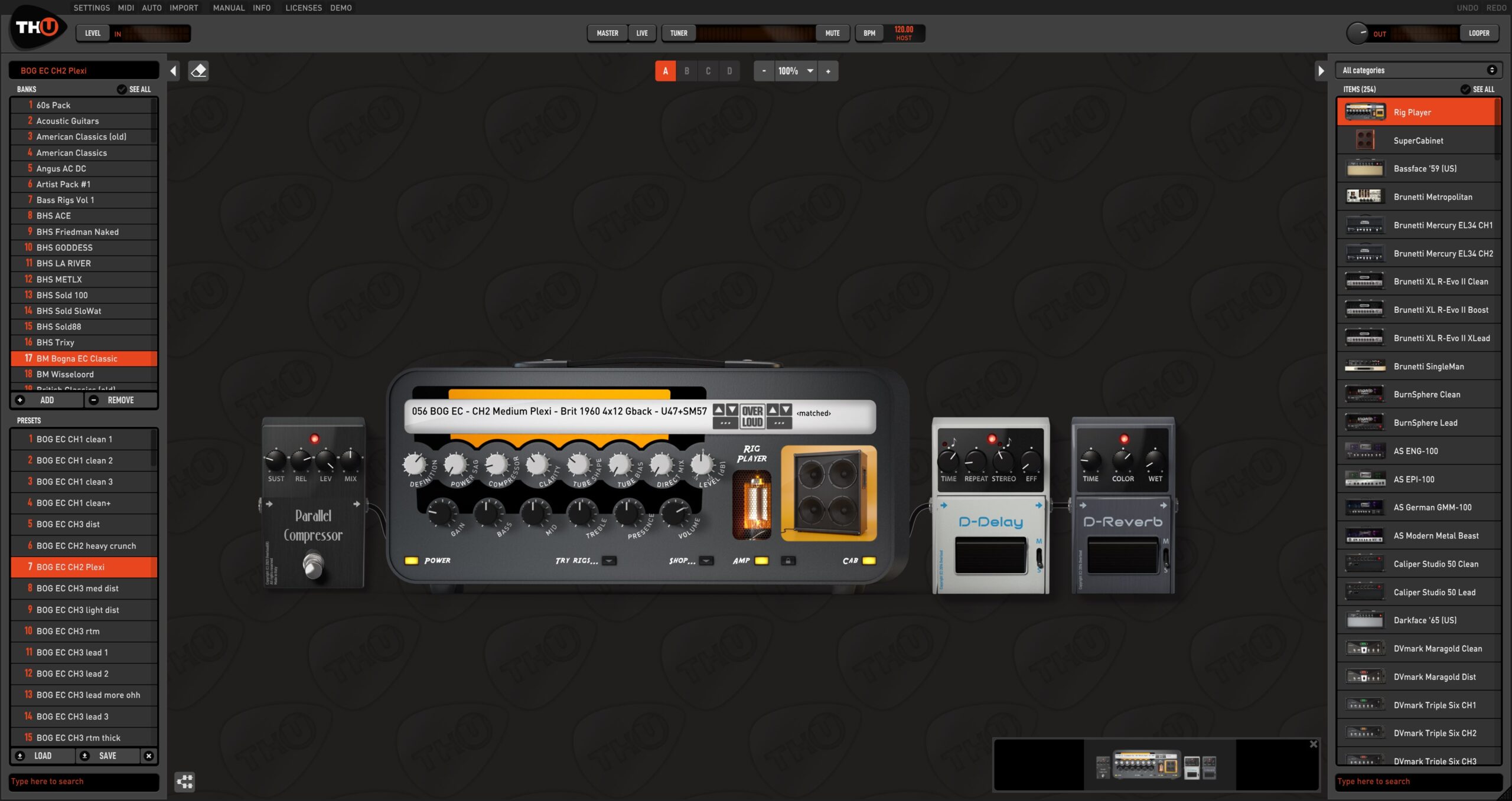Open the SETTINGS menu

92,8
